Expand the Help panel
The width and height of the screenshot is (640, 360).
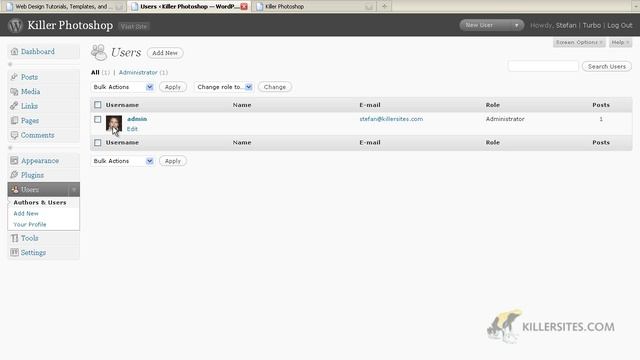[620, 42]
